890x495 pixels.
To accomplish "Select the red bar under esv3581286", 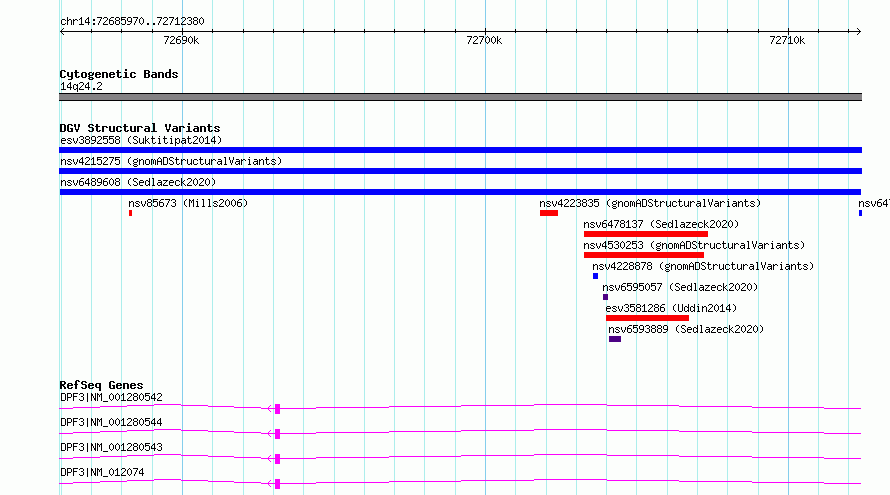I will coord(647,318).
